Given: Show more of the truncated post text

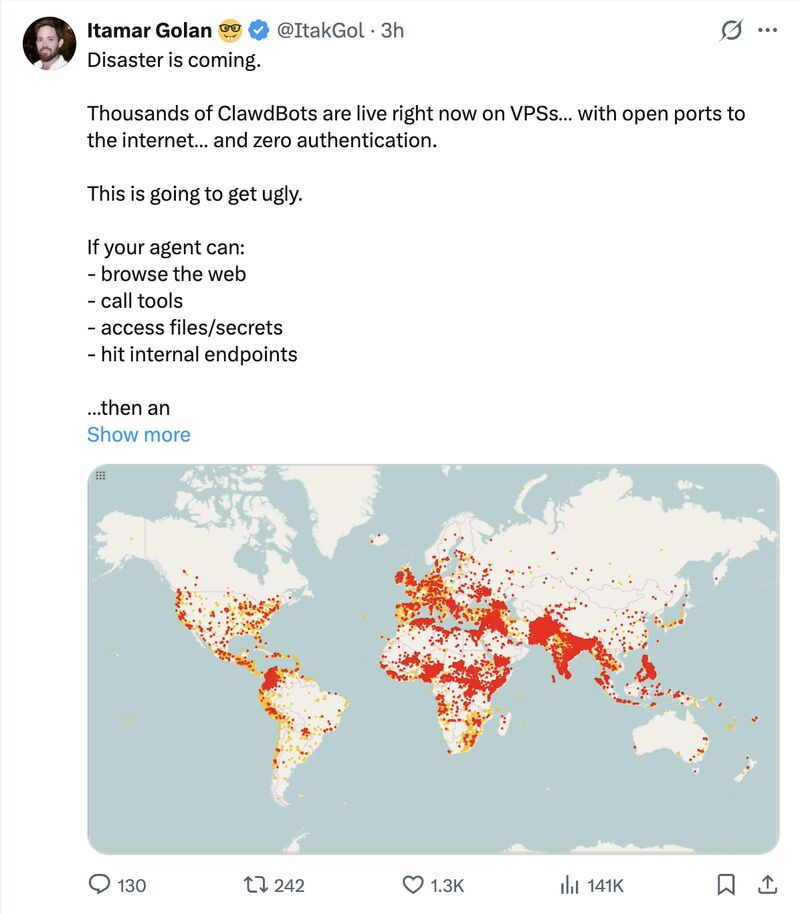Looking at the screenshot, I should 139,434.
